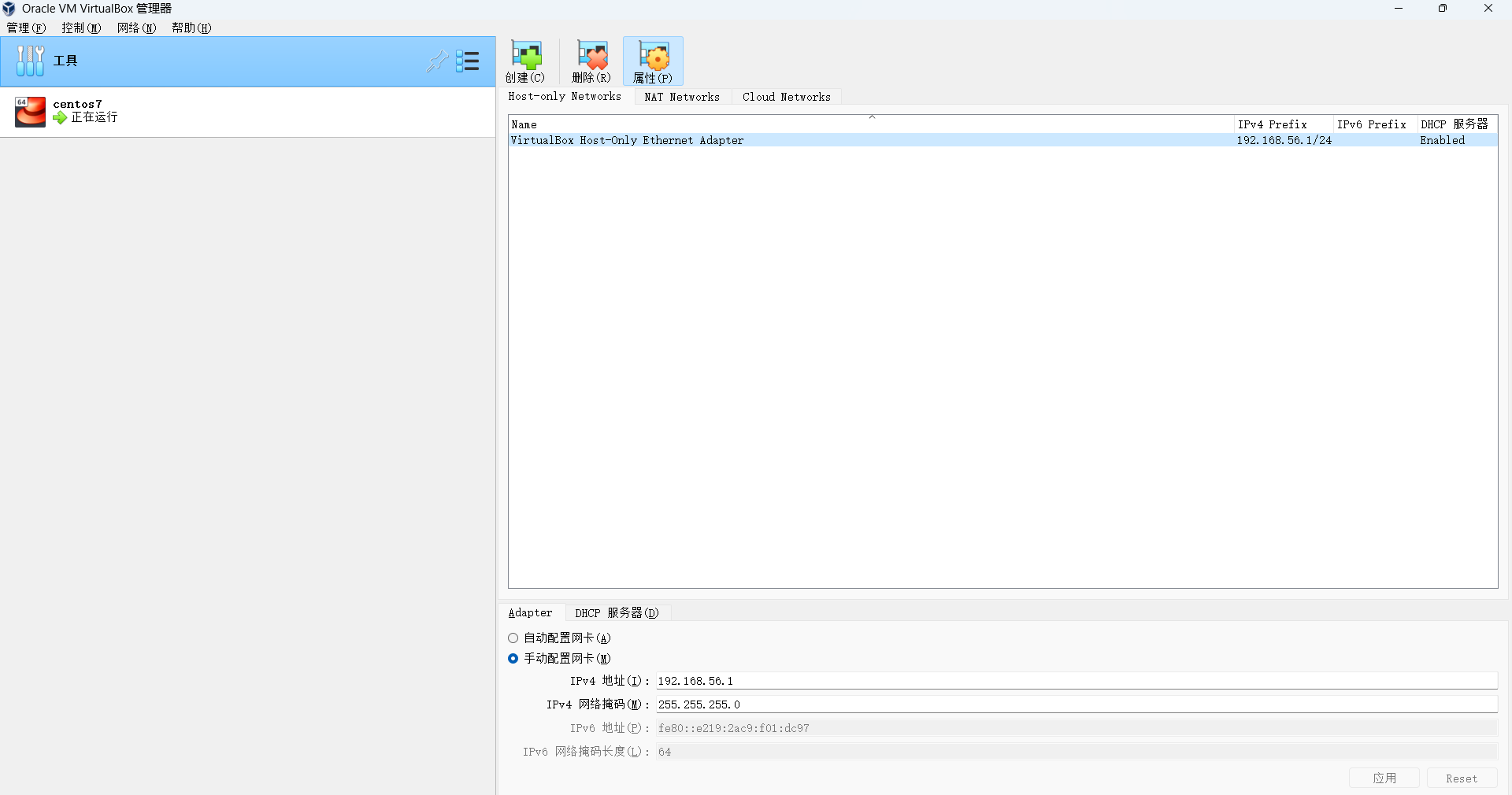Switch to NAT Networks tab
The width and height of the screenshot is (1512, 795).
click(682, 97)
